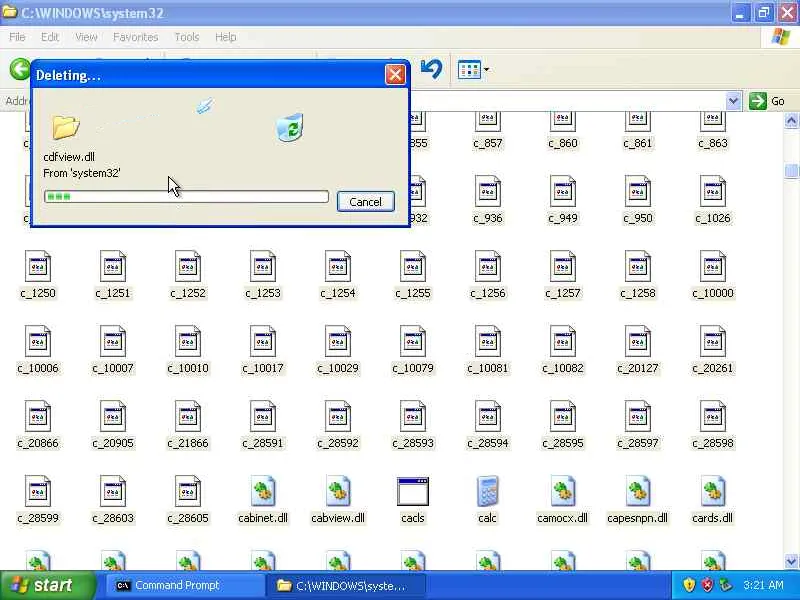Click the taskbar clock showing 3:21 AM
Viewport: 800px width, 600px height.
[763, 585]
